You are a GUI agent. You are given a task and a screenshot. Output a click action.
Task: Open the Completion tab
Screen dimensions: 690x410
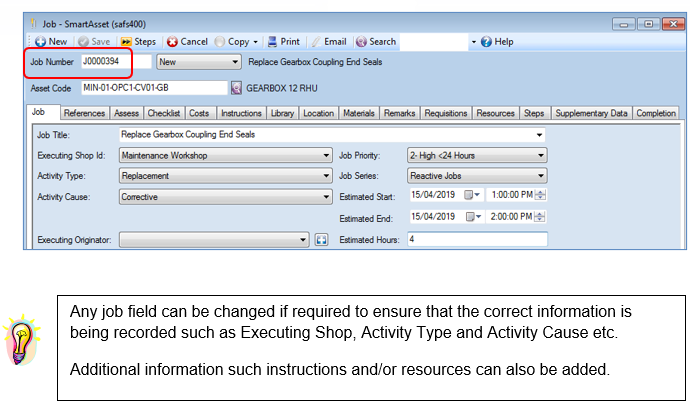pos(656,113)
